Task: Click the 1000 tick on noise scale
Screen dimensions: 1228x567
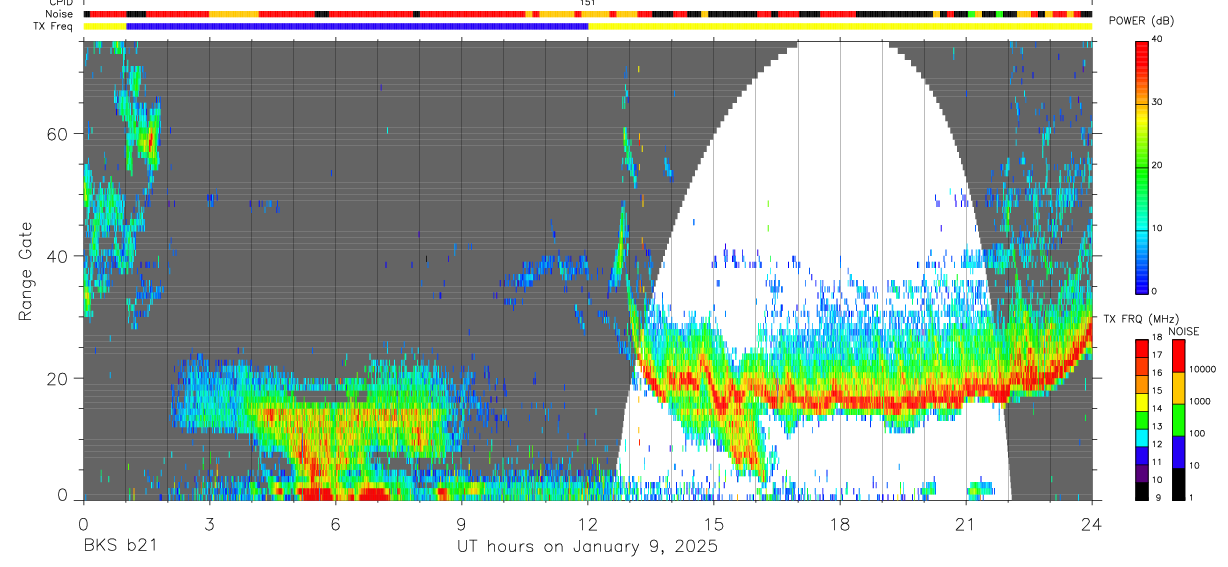Action: click(1199, 402)
